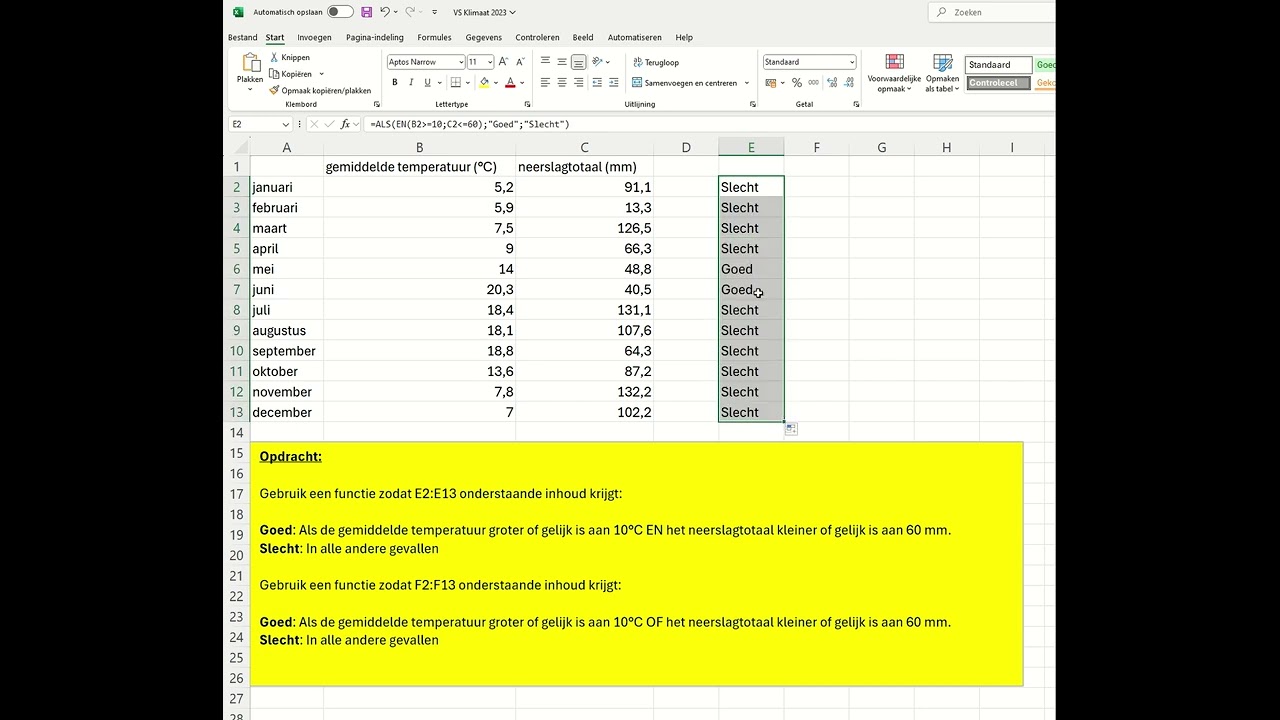Viewport: 1280px width, 720px height.
Task: Click the accounting currency format icon
Action: coord(773,83)
